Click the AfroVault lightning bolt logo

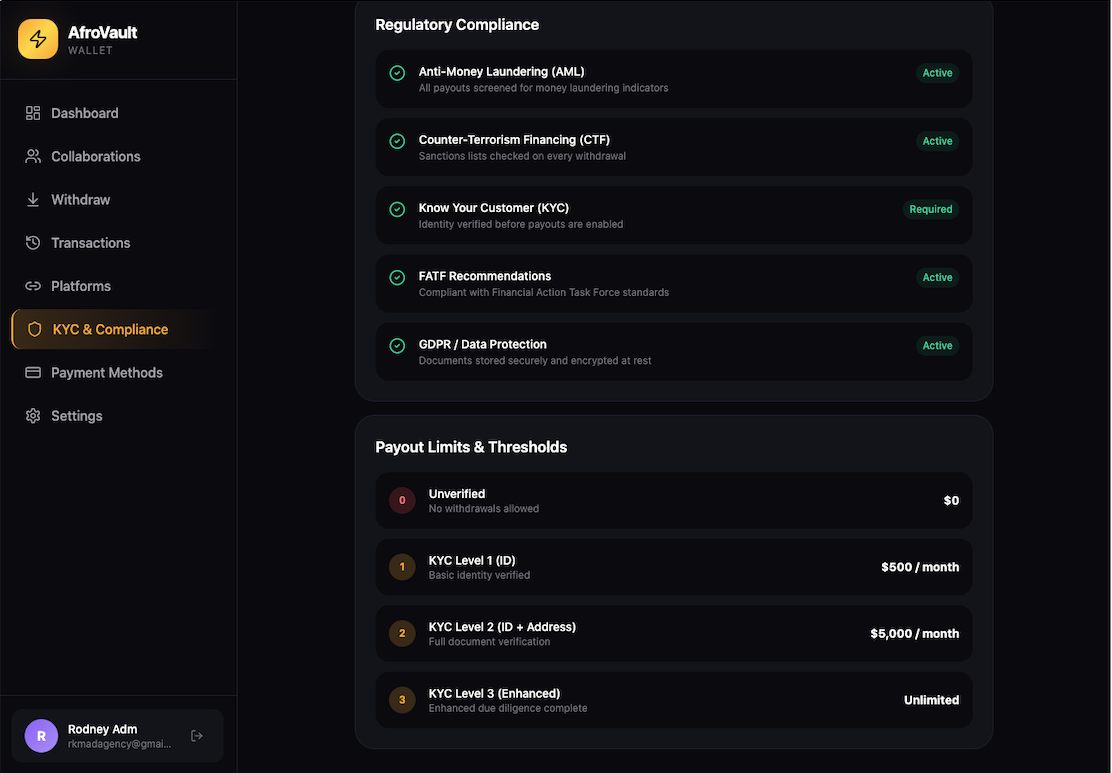click(38, 39)
